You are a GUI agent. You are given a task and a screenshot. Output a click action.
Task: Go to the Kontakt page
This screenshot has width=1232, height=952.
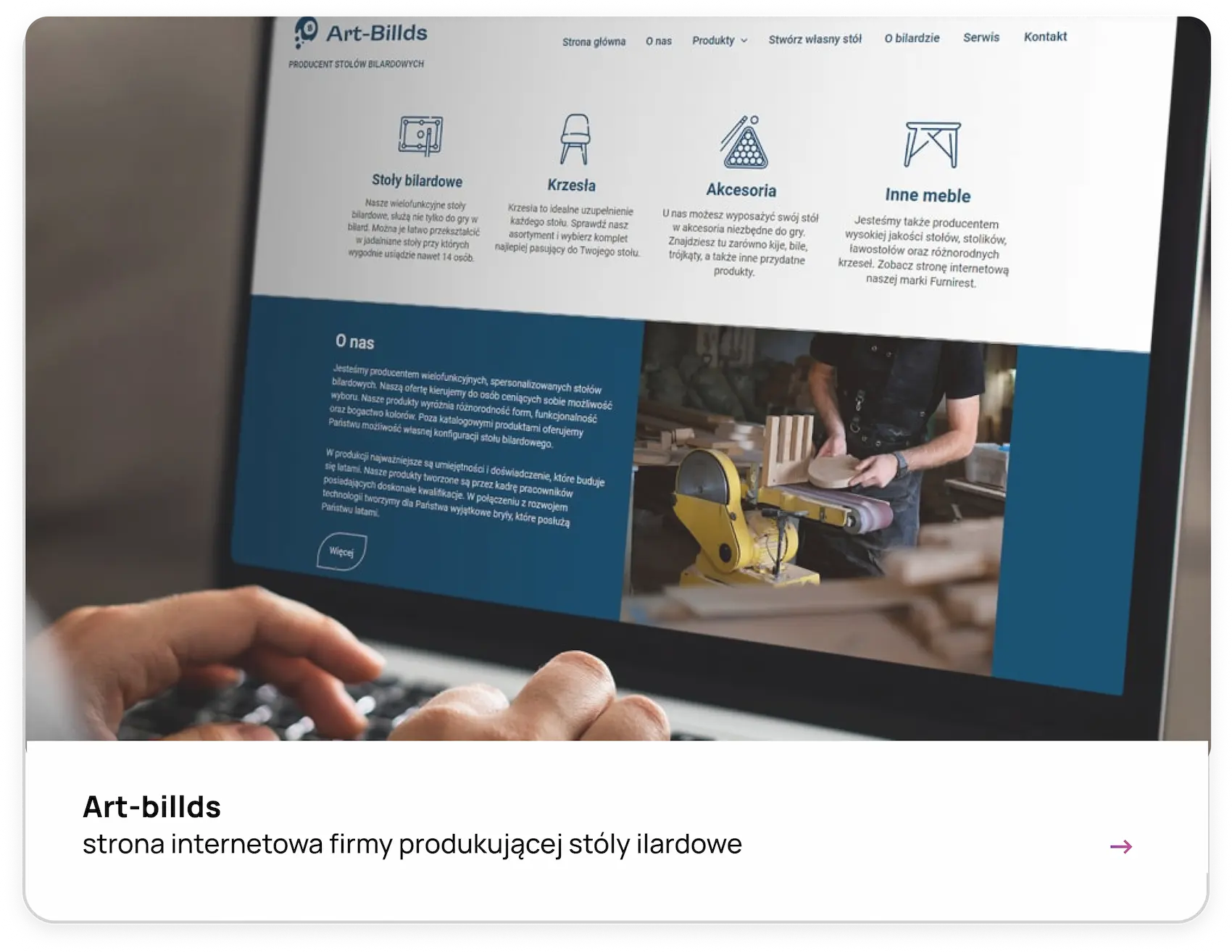(x=1045, y=36)
